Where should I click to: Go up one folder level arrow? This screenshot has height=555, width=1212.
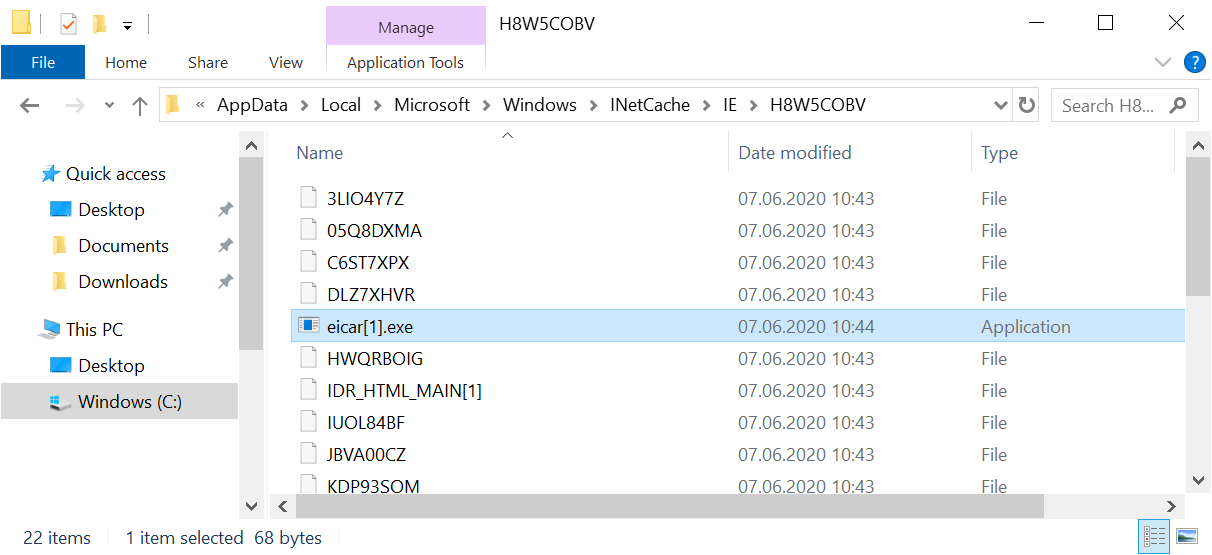click(140, 105)
